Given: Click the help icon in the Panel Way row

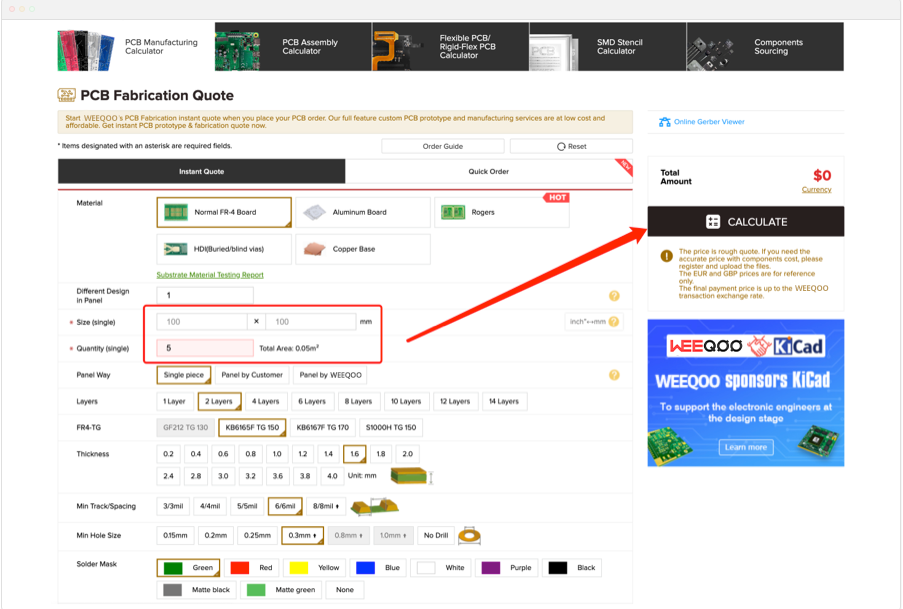Looking at the screenshot, I should click(614, 375).
